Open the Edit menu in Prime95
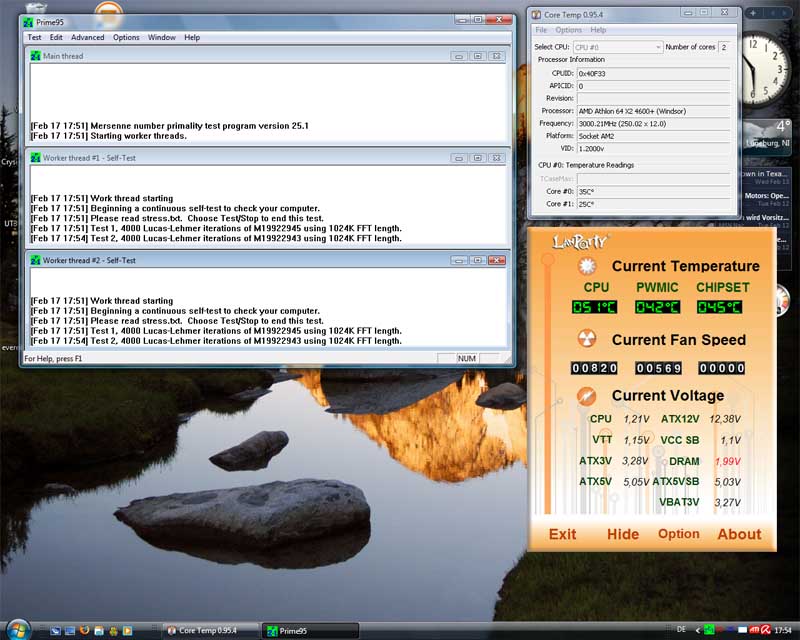800x640 pixels. [x=56, y=37]
